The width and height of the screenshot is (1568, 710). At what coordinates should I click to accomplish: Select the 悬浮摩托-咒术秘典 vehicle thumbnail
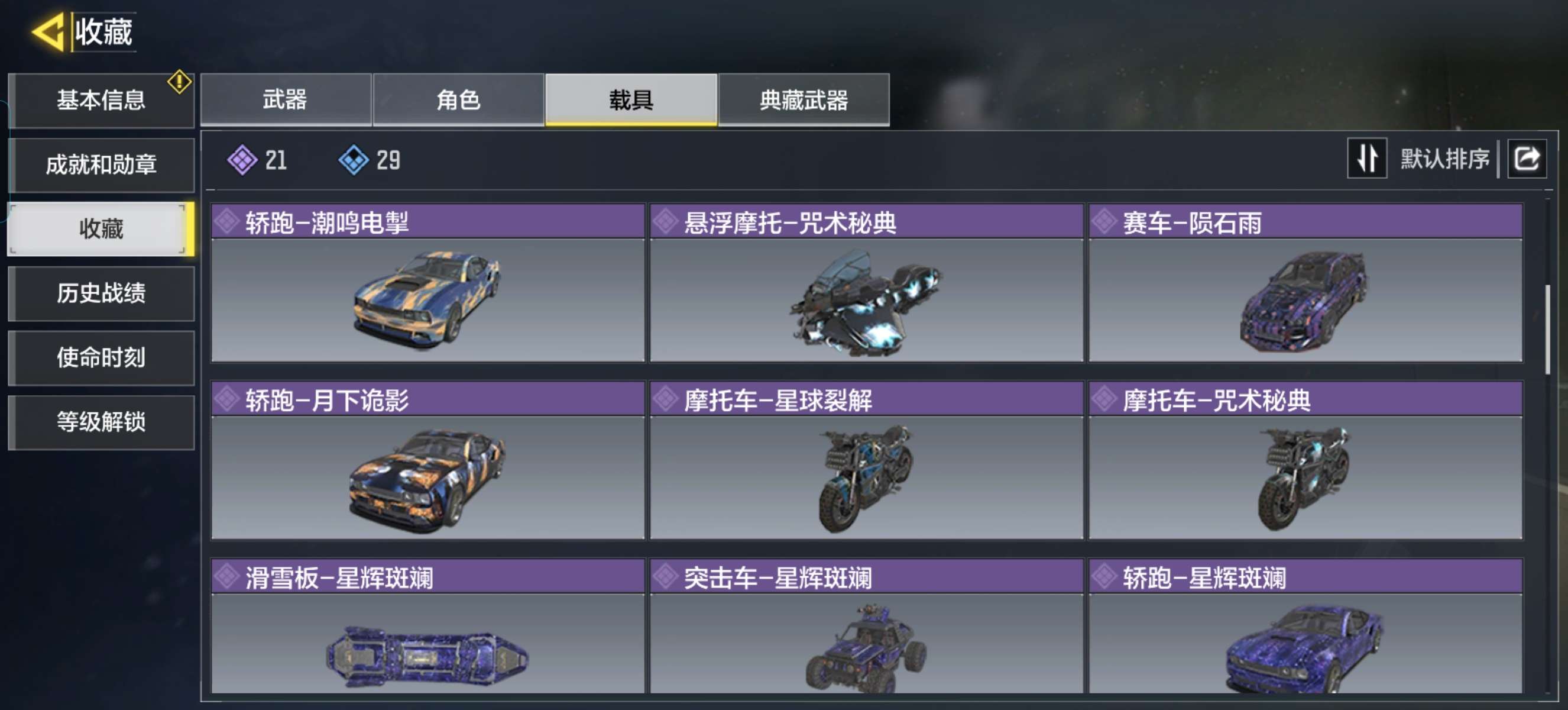866,300
